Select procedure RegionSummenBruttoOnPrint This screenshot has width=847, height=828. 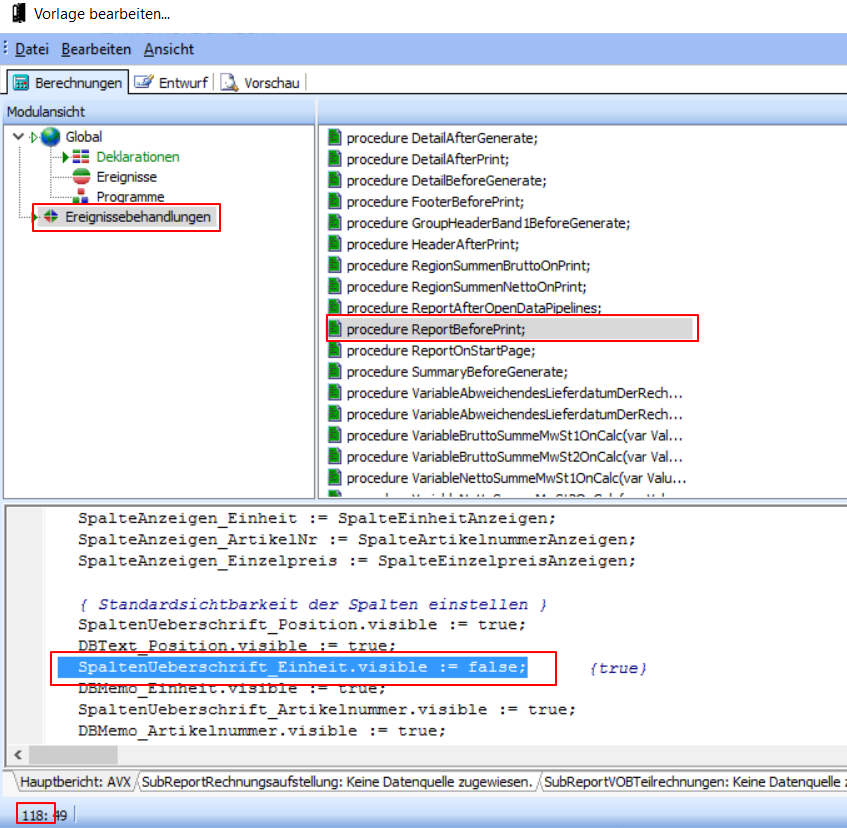tap(468, 266)
